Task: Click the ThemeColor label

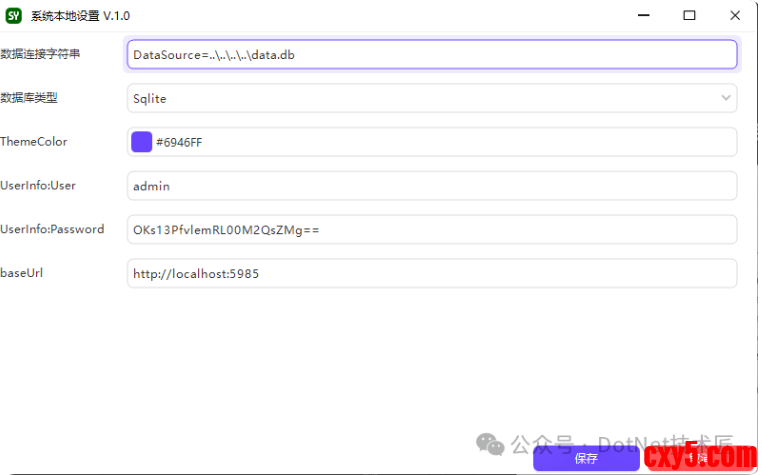Action: pyautogui.click(x=34, y=141)
